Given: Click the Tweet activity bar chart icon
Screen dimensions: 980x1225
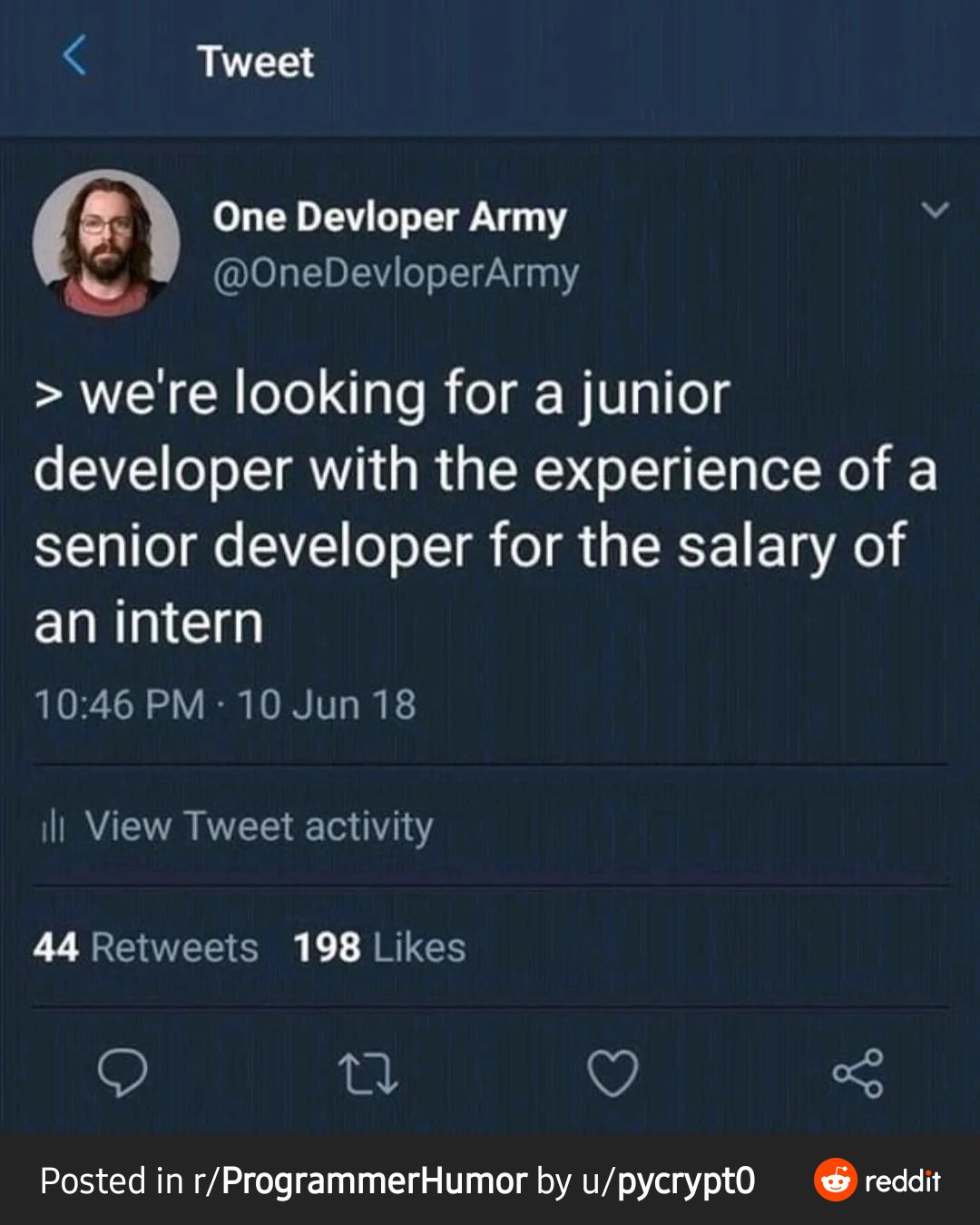Looking at the screenshot, I should coord(54,826).
